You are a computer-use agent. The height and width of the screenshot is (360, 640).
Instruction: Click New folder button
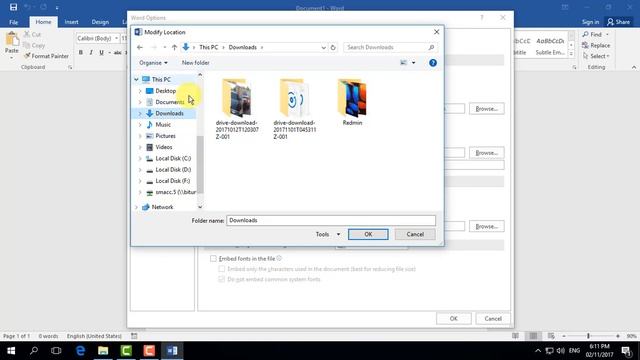(196, 62)
